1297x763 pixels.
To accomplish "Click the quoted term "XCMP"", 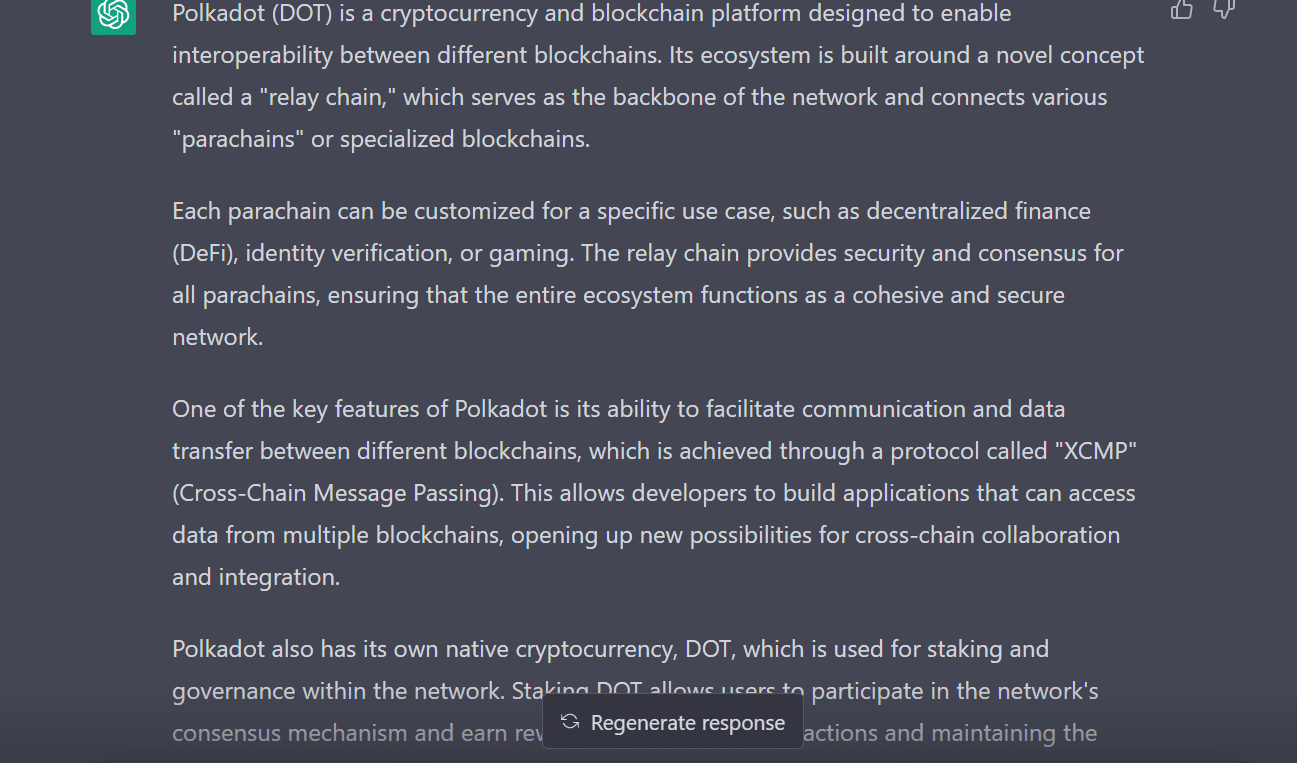I will coord(1094,451).
